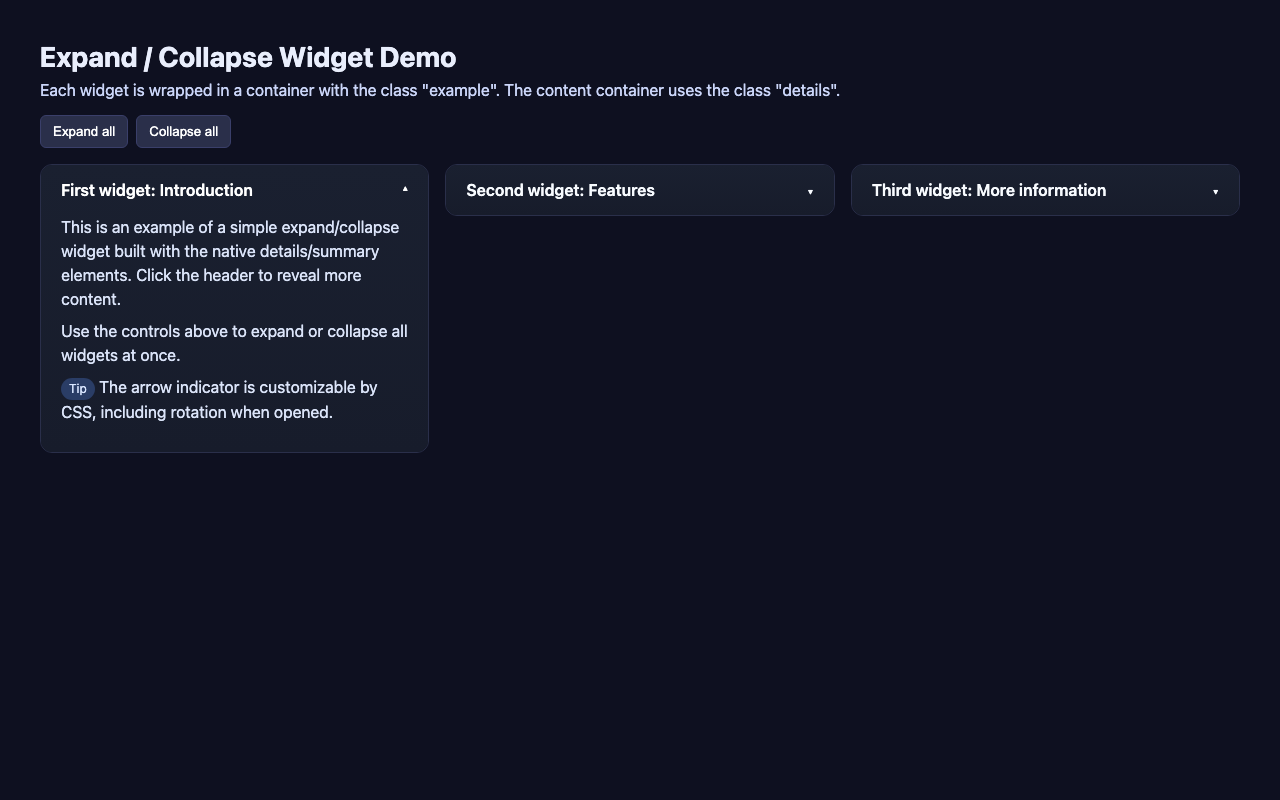Expand the Third widget: More information panel
The width and height of the screenshot is (1280, 800).
coord(1045,190)
